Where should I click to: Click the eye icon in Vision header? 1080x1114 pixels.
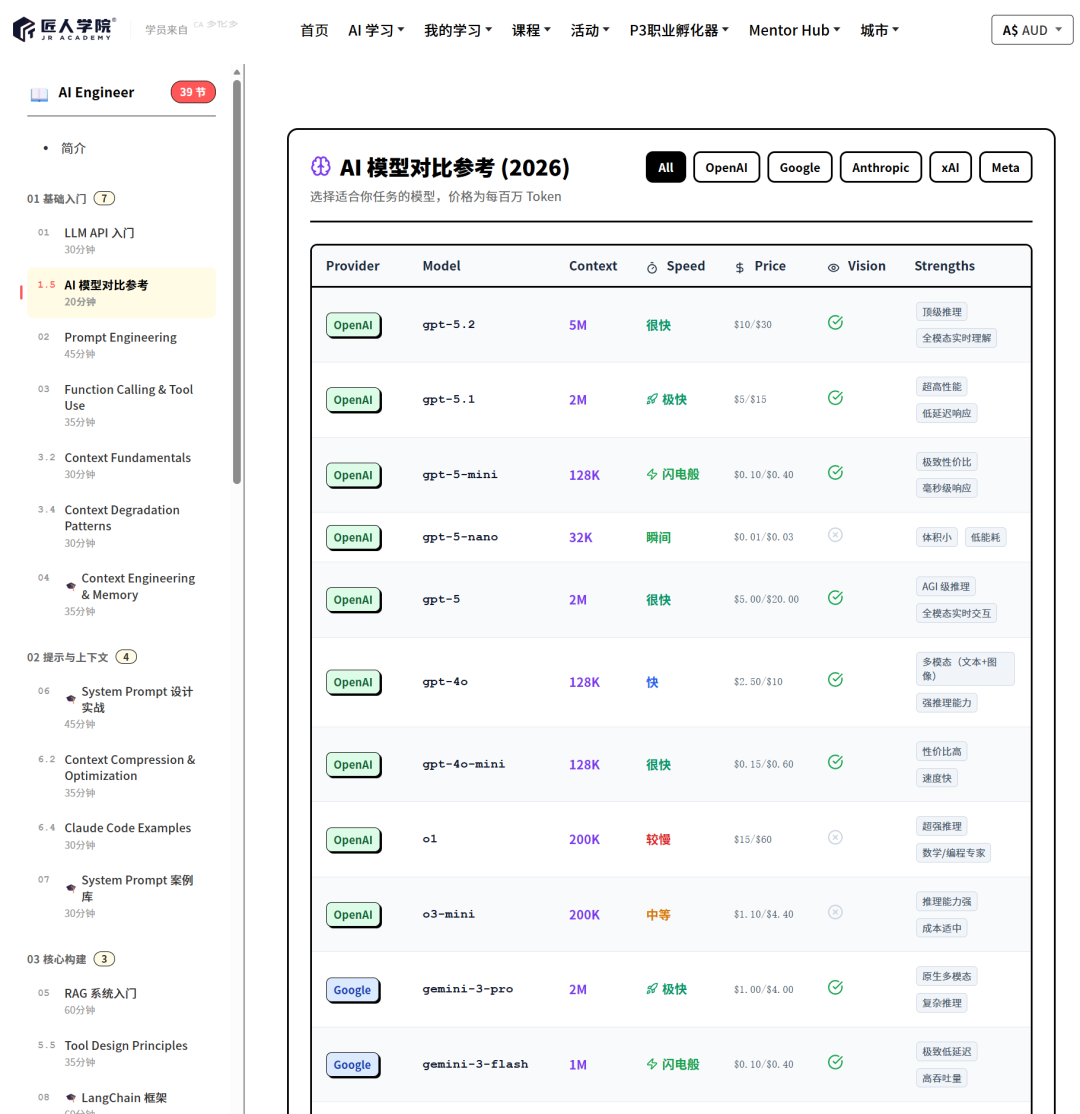[834, 267]
